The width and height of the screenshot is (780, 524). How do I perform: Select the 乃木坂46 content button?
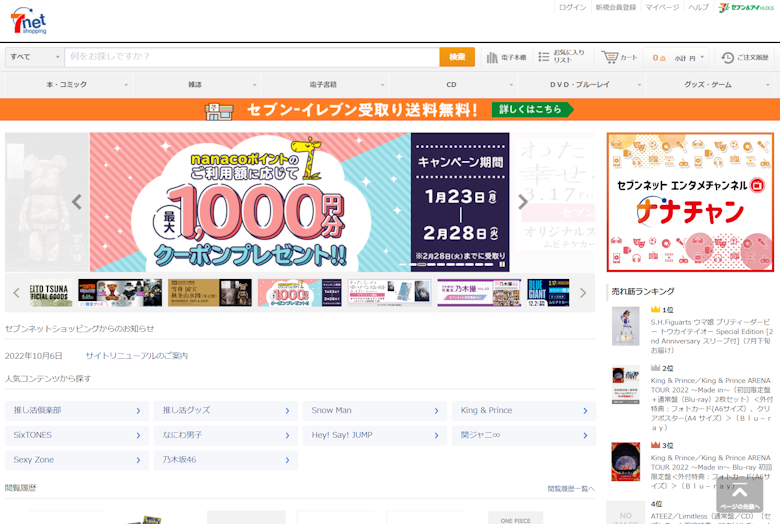(226, 460)
